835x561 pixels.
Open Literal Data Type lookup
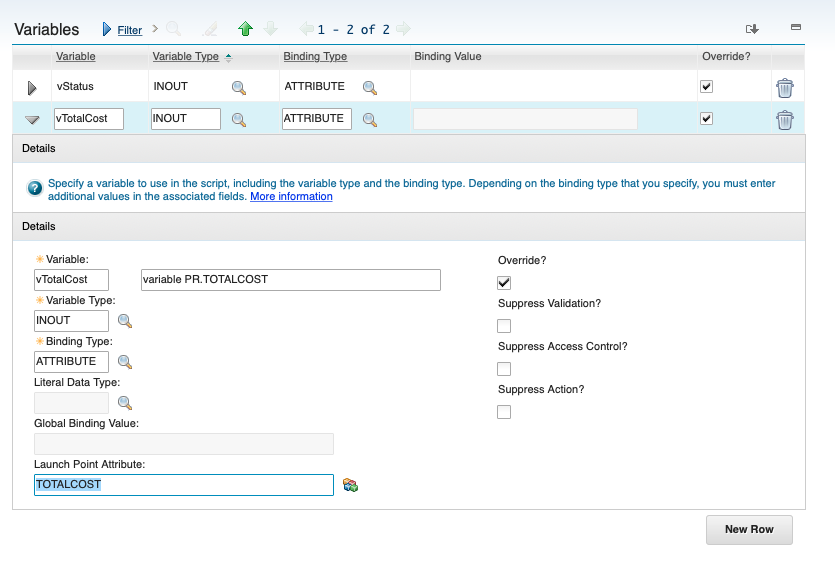coord(125,403)
